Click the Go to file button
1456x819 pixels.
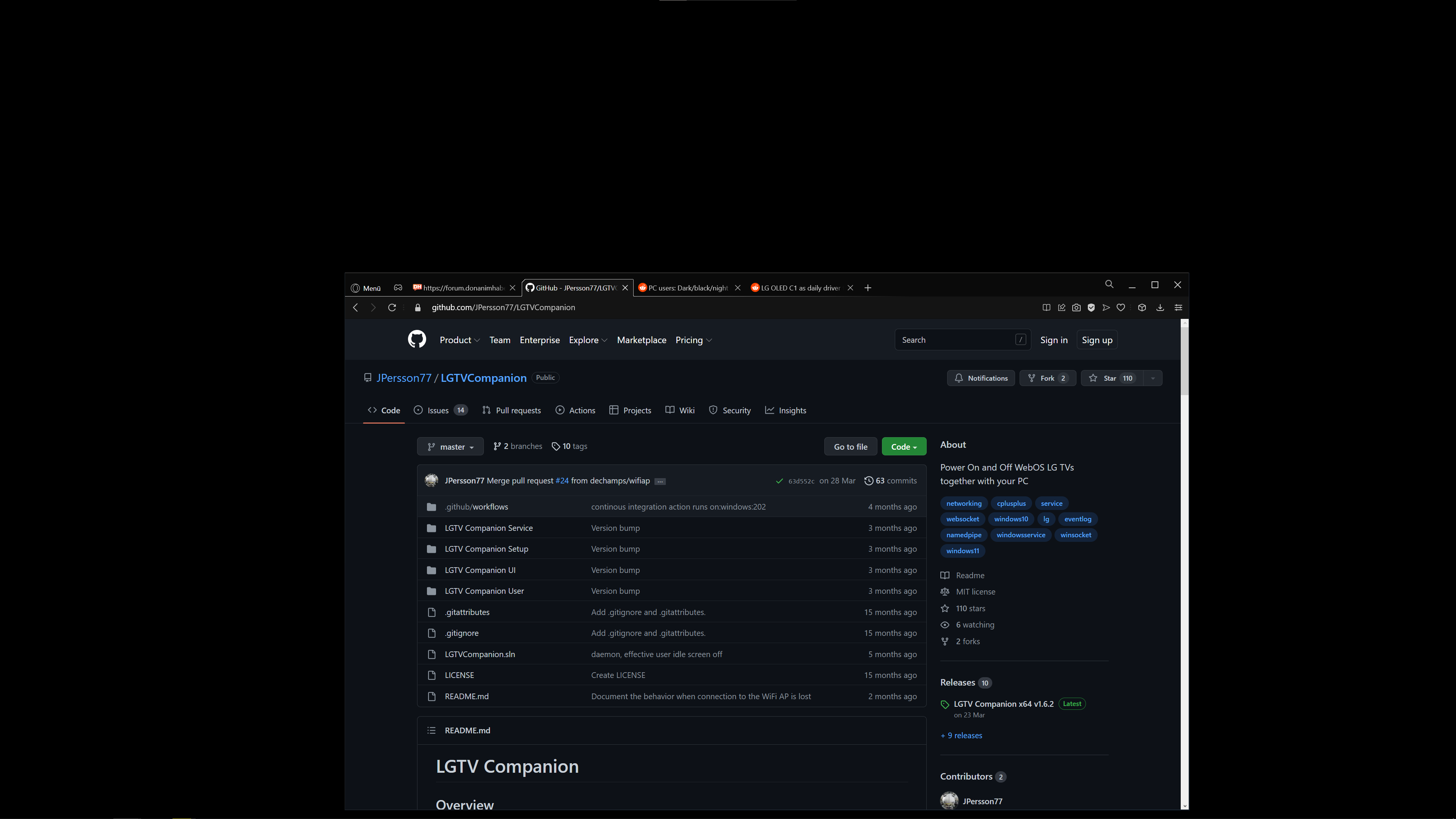point(850,447)
